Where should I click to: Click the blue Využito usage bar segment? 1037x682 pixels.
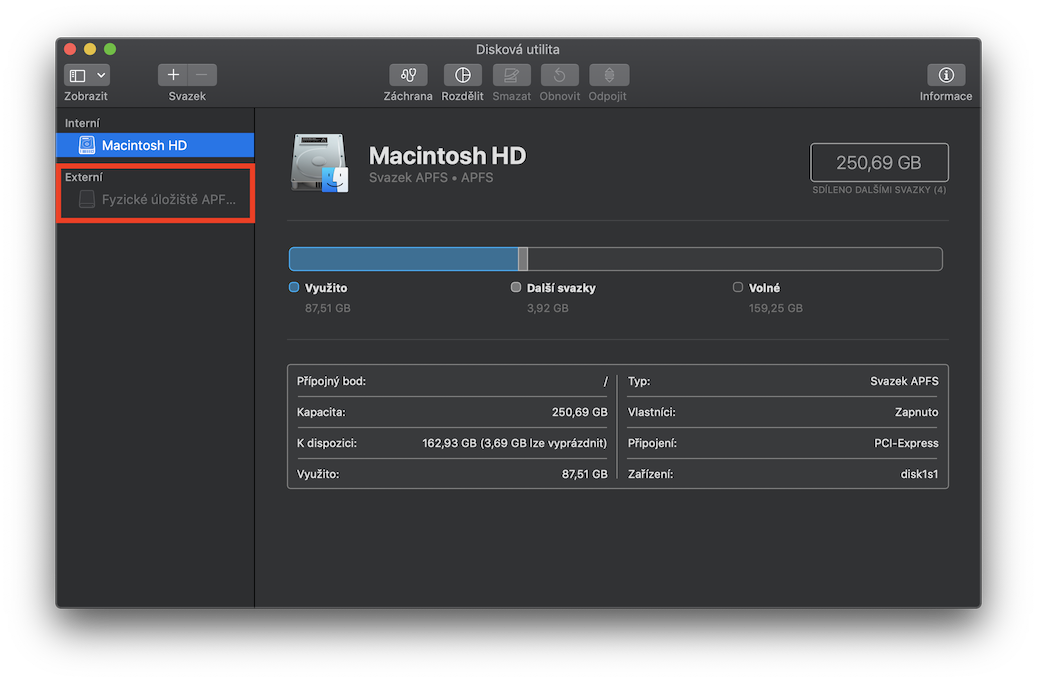403,259
